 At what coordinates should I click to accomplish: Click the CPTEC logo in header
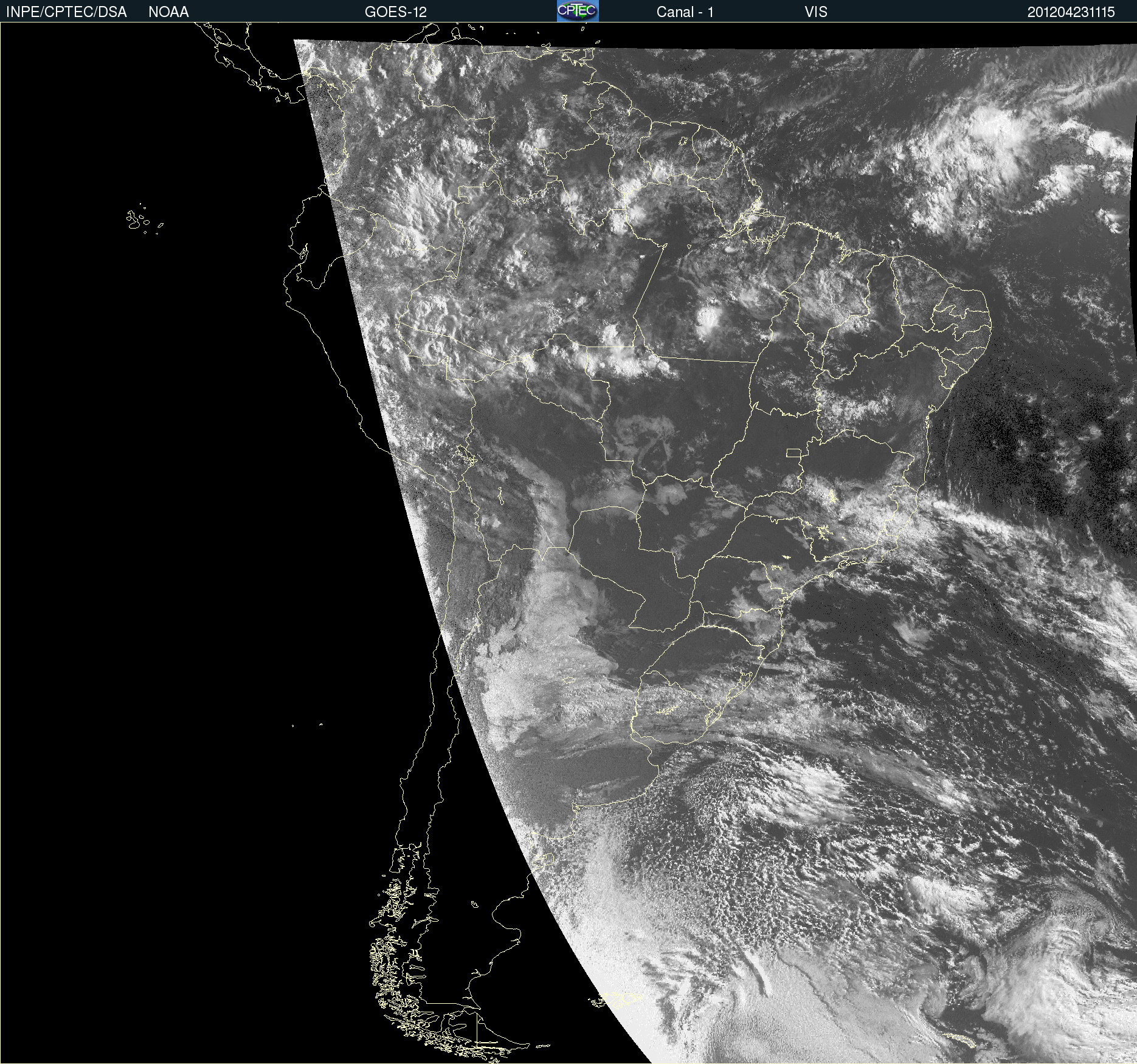click(x=578, y=11)
